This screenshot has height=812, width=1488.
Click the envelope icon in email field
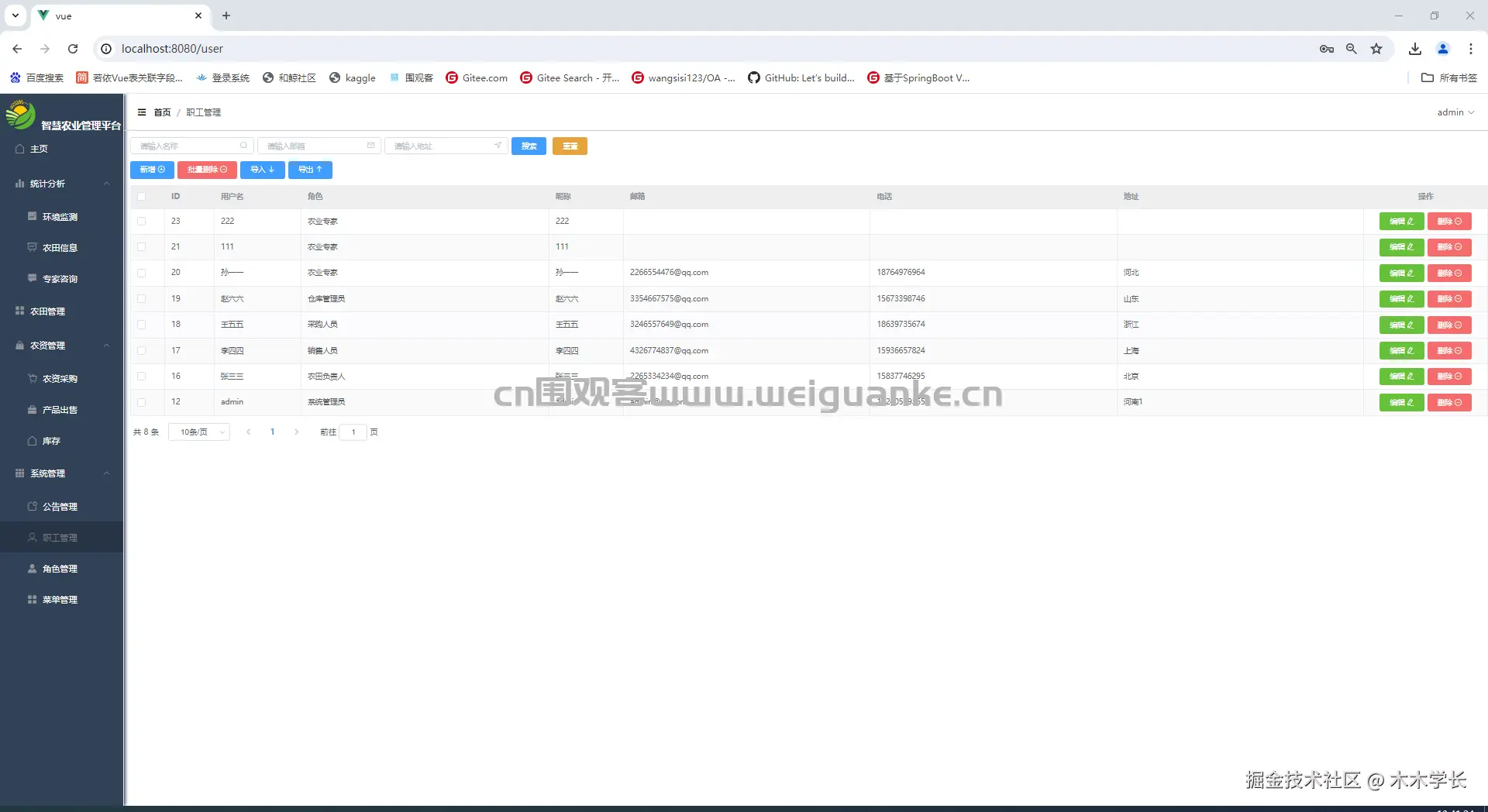(370, 146)
